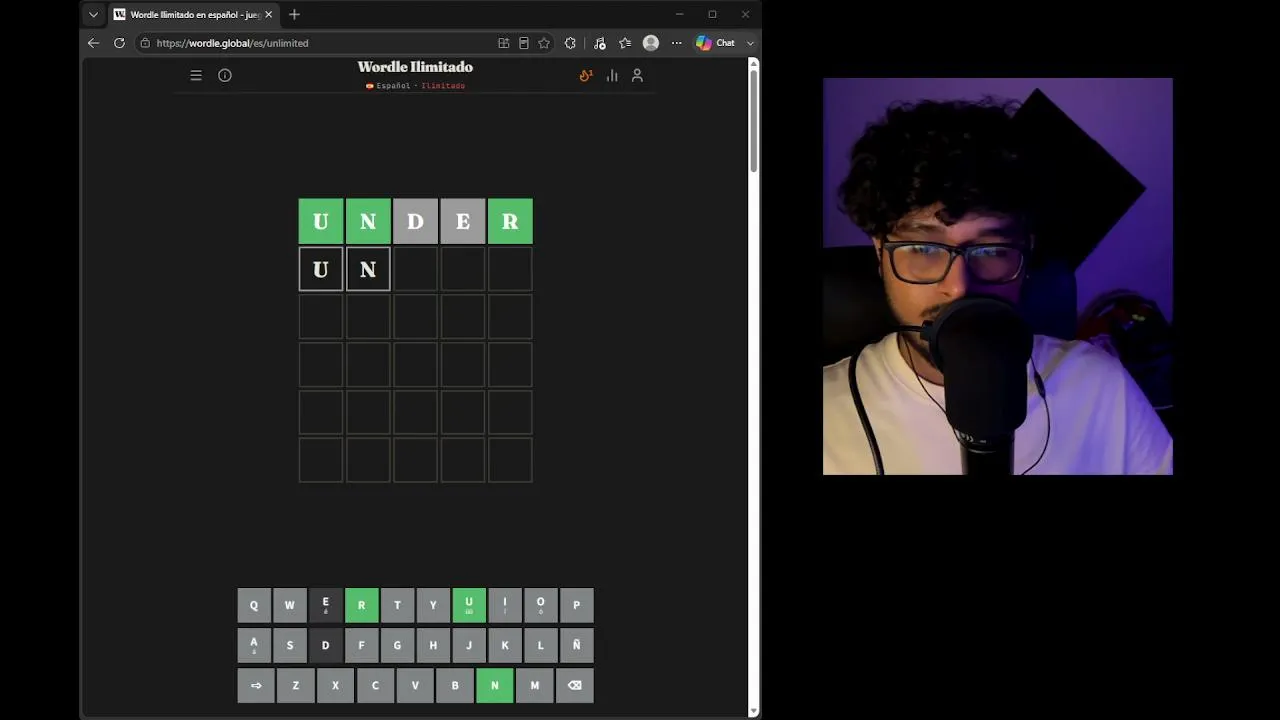Tap the J key
1280x720 pixels.
[x=469, y=646]
